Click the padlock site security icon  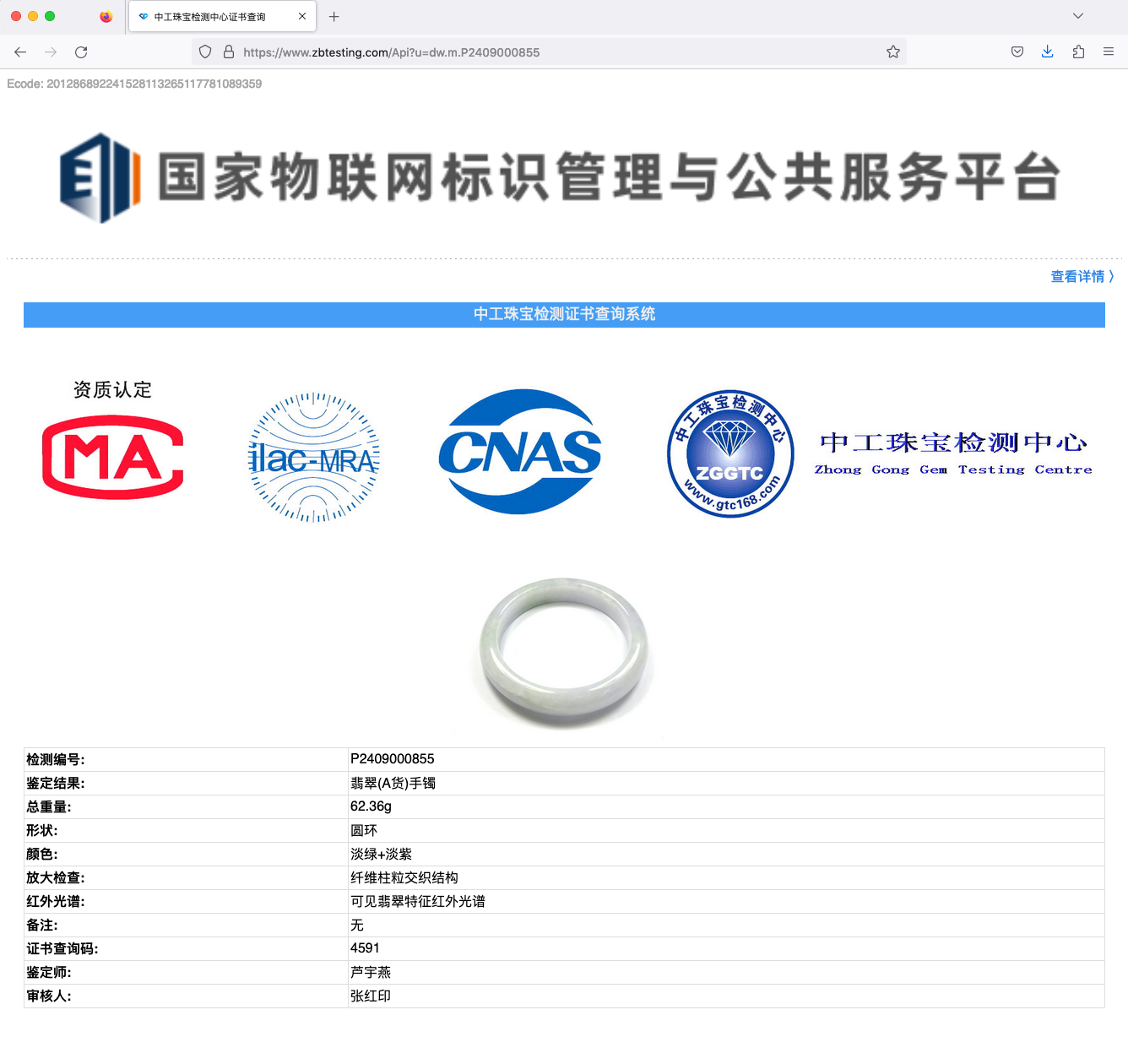[228, 52]
